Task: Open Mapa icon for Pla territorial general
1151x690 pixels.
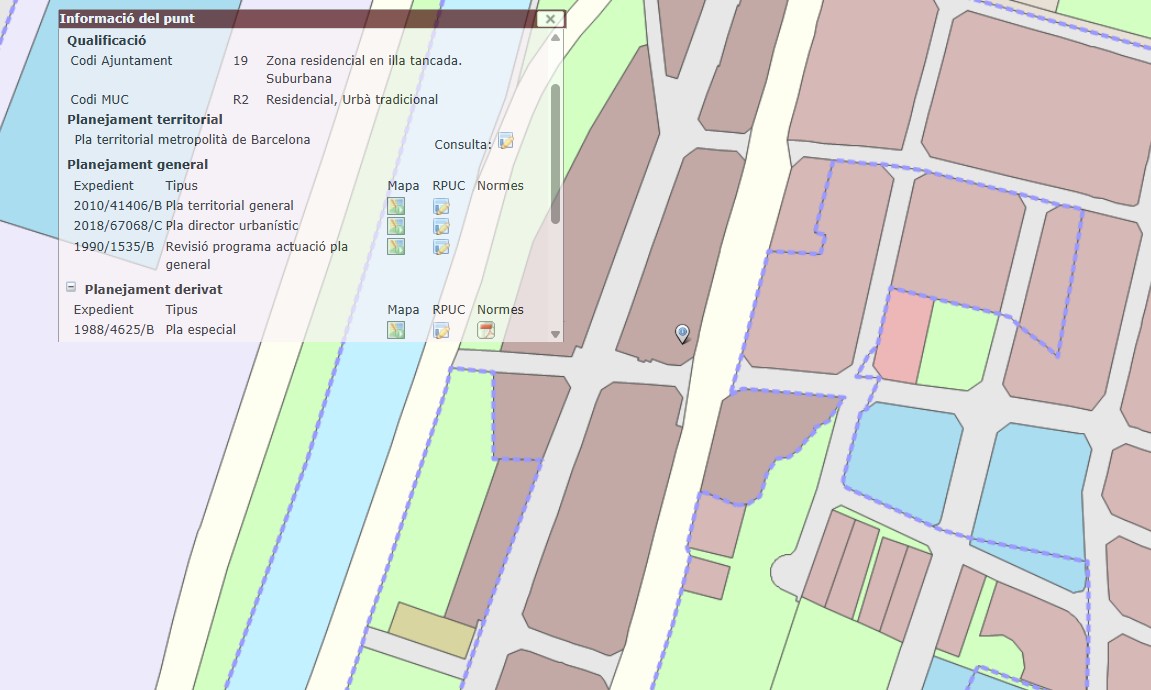Action: [396, 206]
